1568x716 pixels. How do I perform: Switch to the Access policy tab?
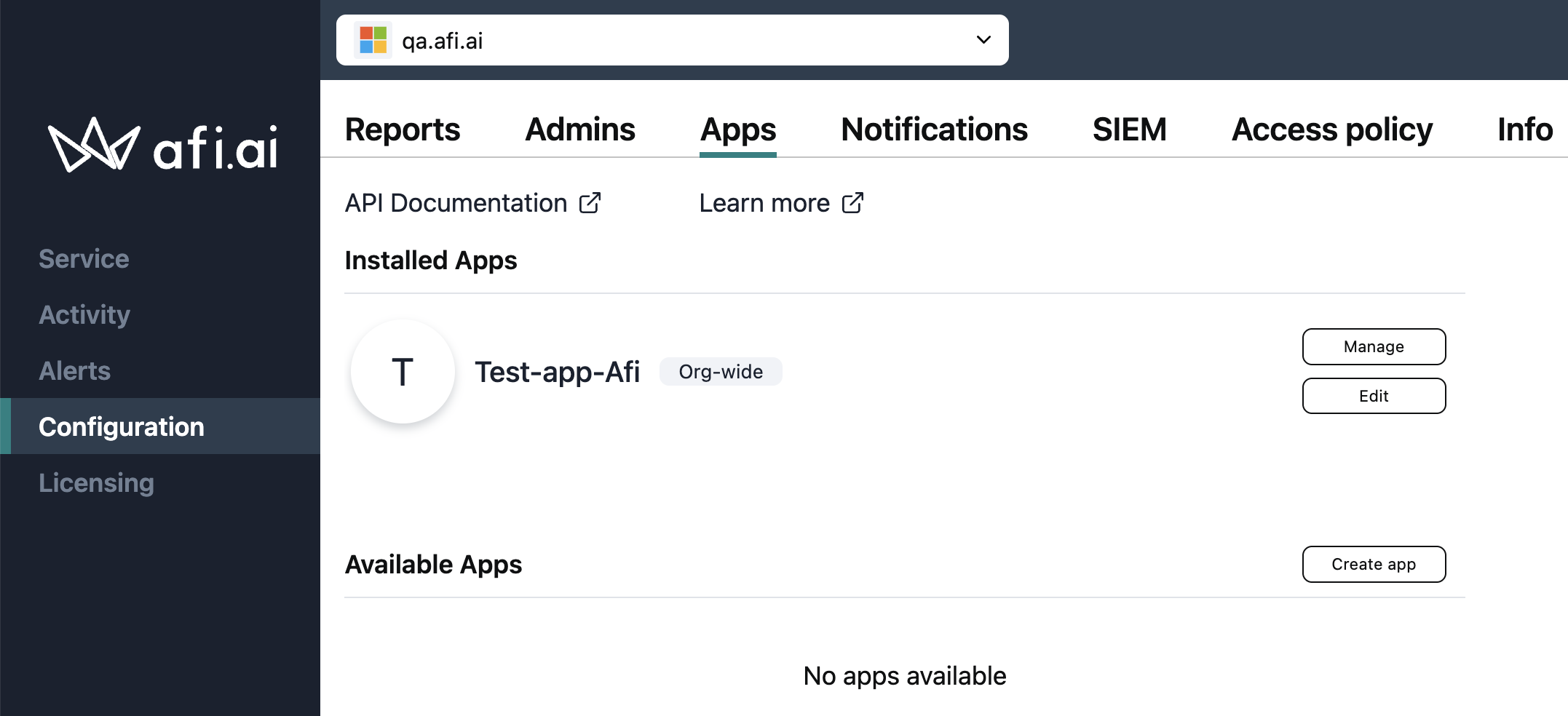tap(1331, 130)
